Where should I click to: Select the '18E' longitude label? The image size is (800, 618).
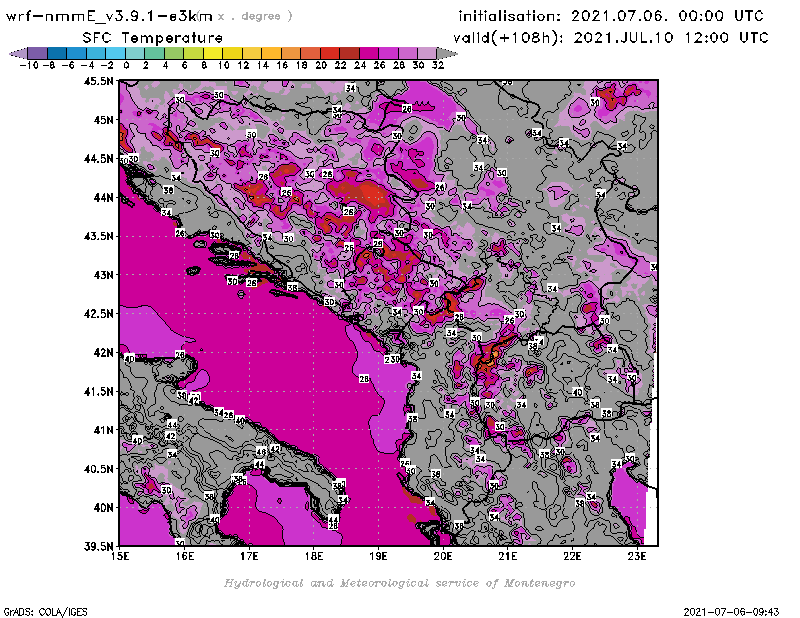pyautogui.click(x=314, y=556)
